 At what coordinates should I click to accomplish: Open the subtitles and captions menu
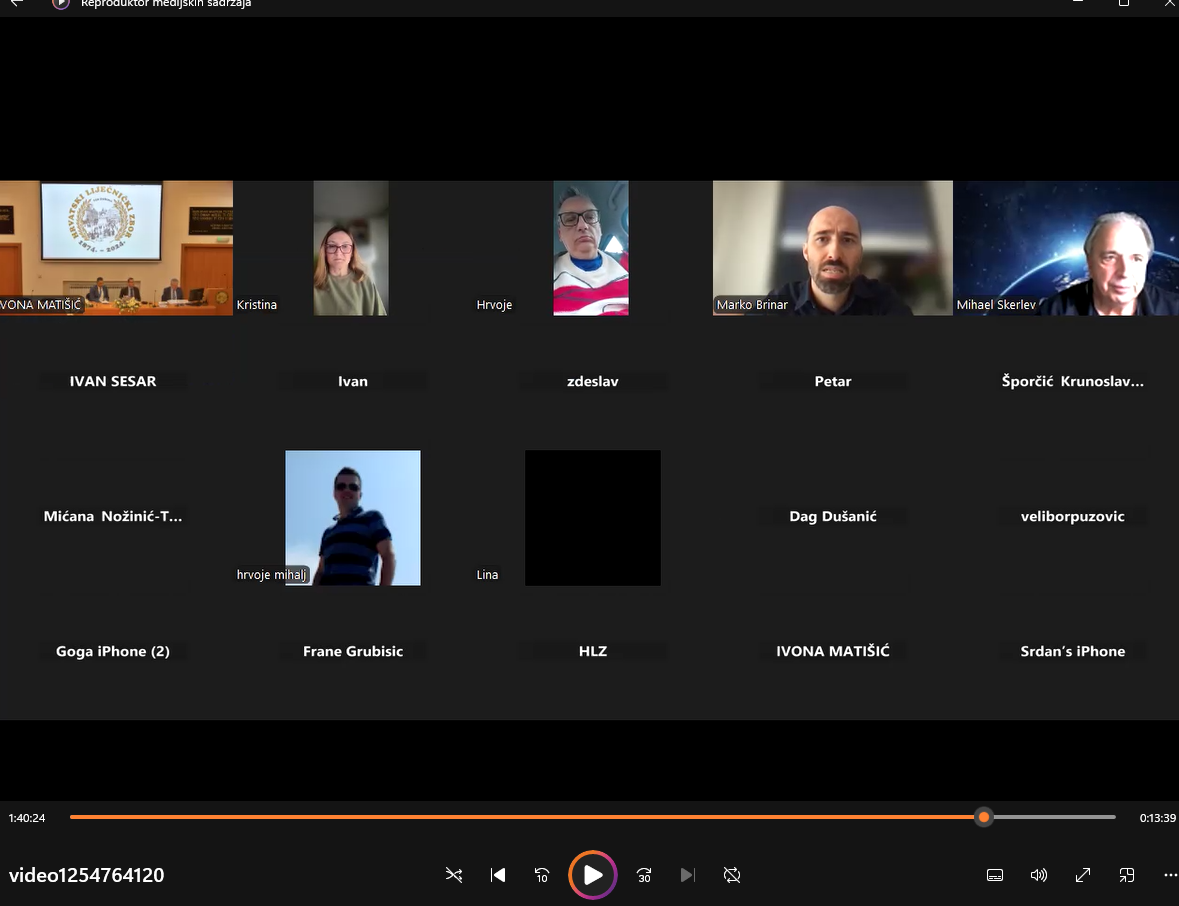coord(995,875)
